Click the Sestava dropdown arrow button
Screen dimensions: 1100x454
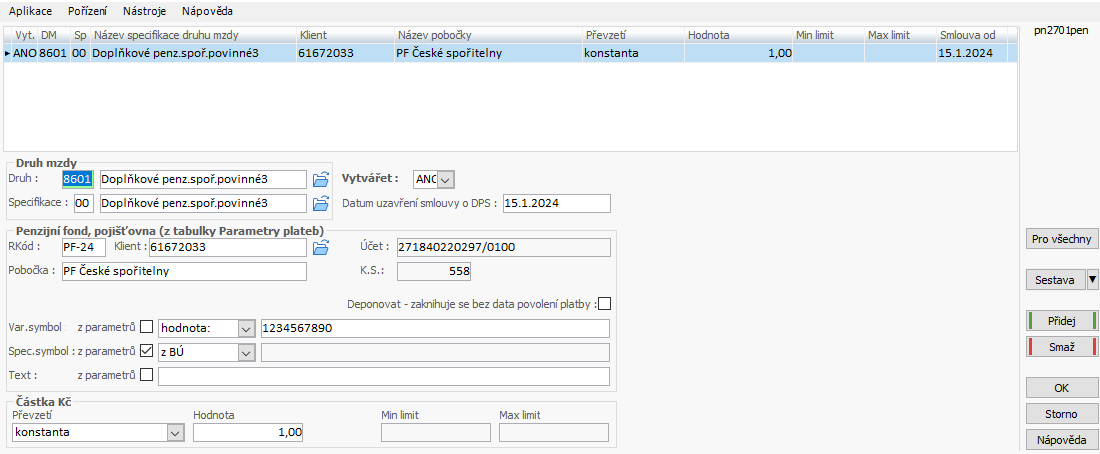tap(1092, 280)
